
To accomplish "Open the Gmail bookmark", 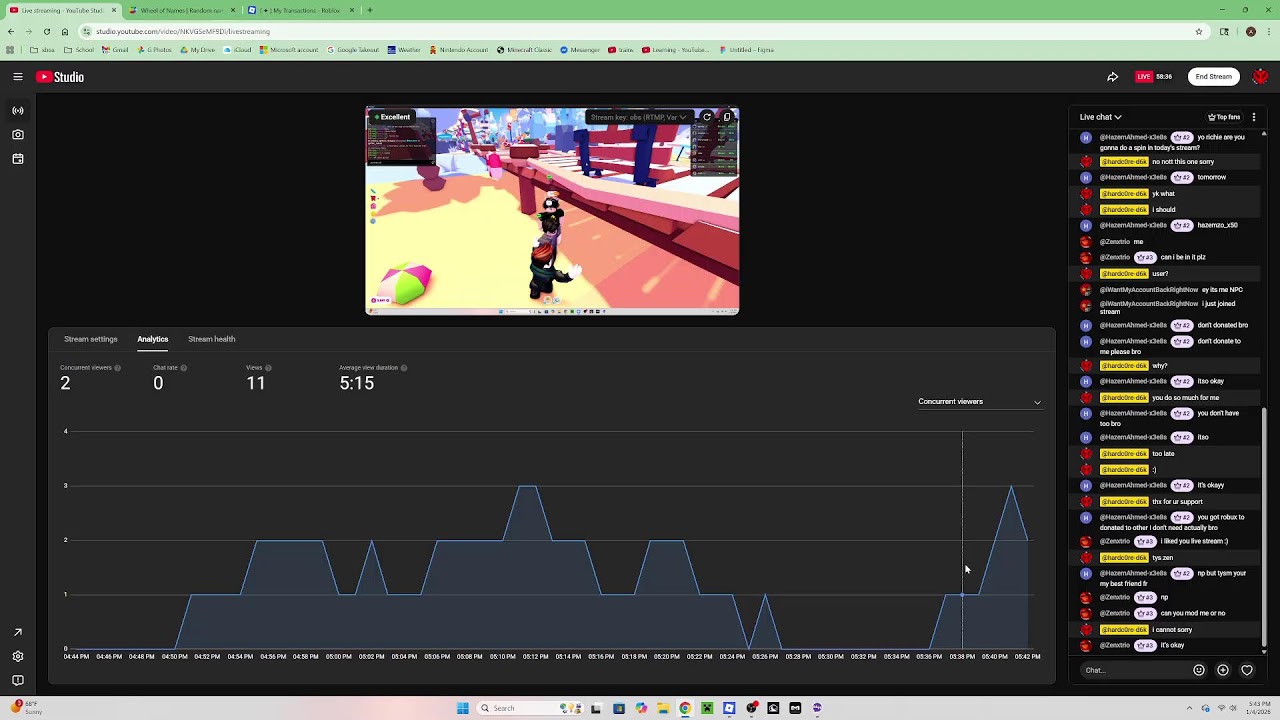I will pos(115,50).
